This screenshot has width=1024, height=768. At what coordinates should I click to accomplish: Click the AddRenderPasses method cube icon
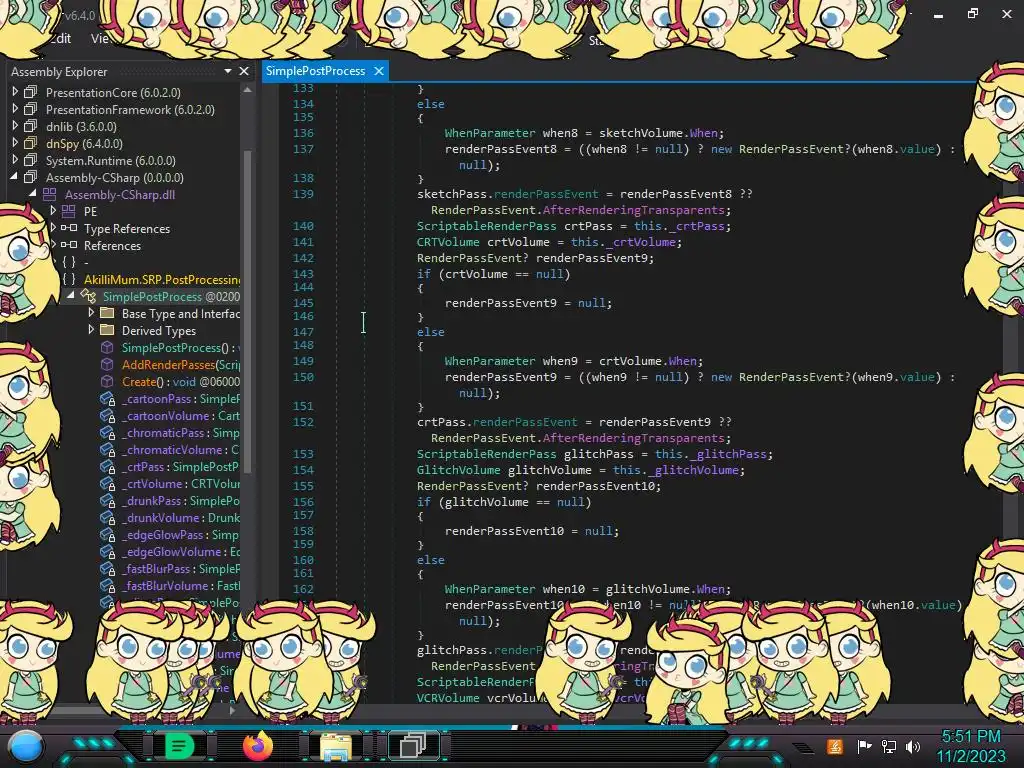pyautogui.click(x=107, y=364)
